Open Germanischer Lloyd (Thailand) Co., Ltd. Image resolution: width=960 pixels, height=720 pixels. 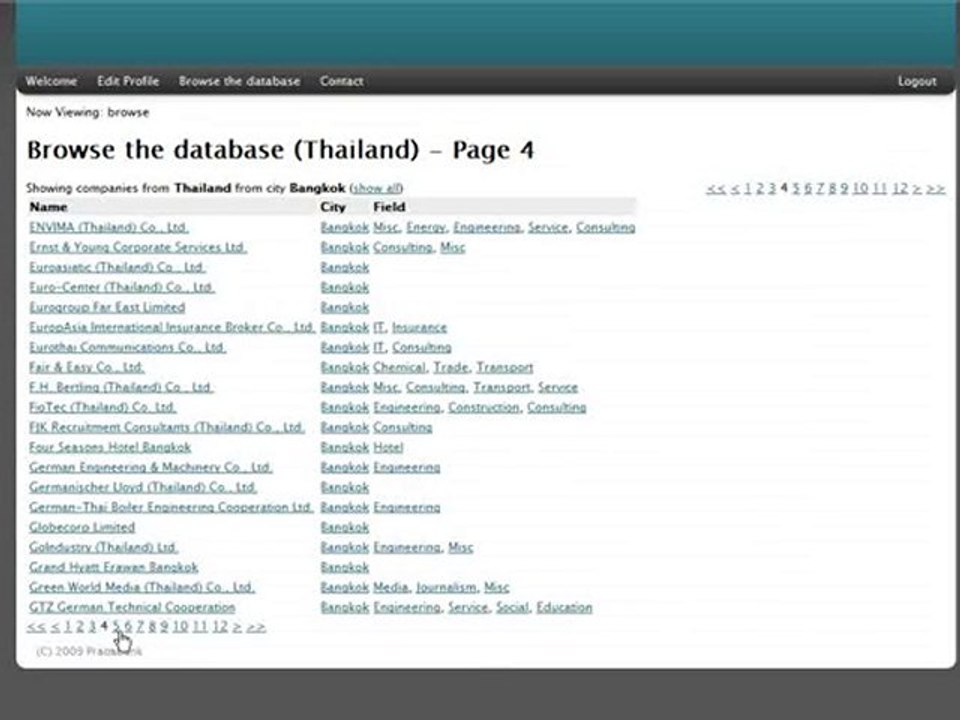[x=143, y=487]
